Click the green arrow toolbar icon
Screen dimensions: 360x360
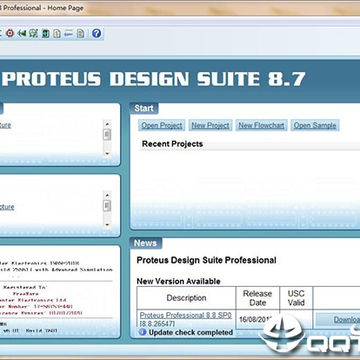(22, 33)
